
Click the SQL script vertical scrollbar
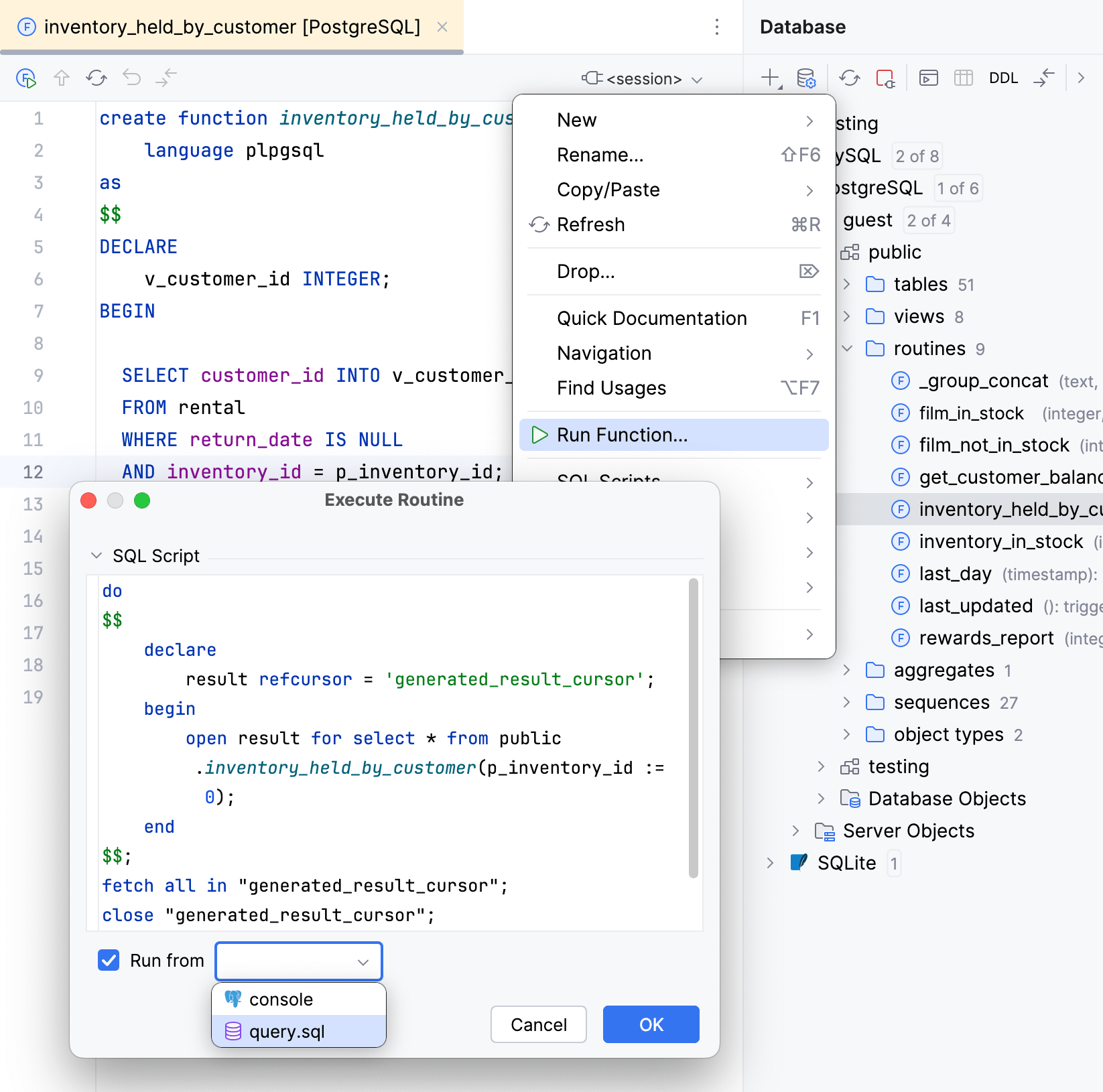694,727
